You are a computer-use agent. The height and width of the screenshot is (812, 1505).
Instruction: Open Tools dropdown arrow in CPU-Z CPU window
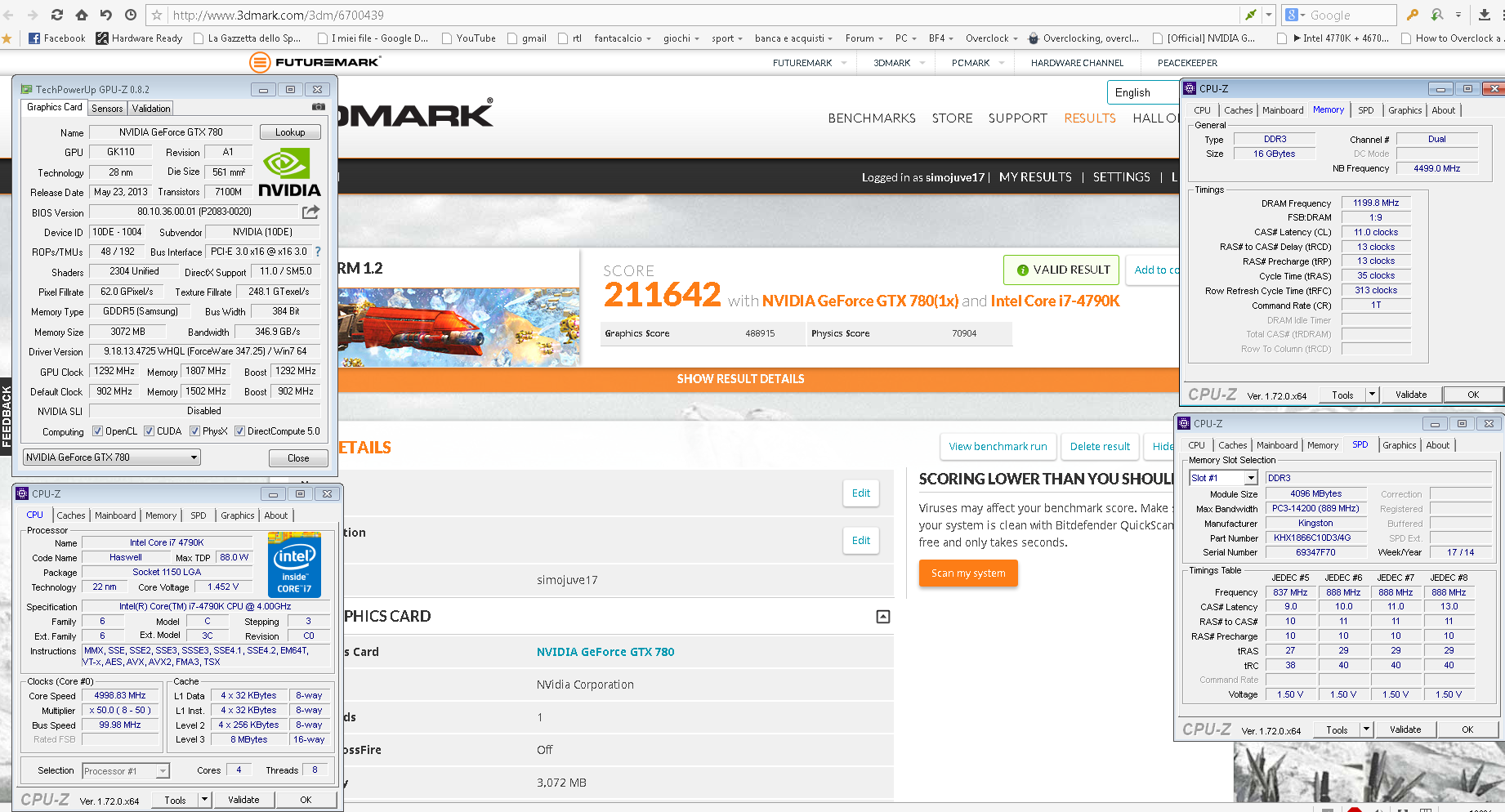point(204,800)
